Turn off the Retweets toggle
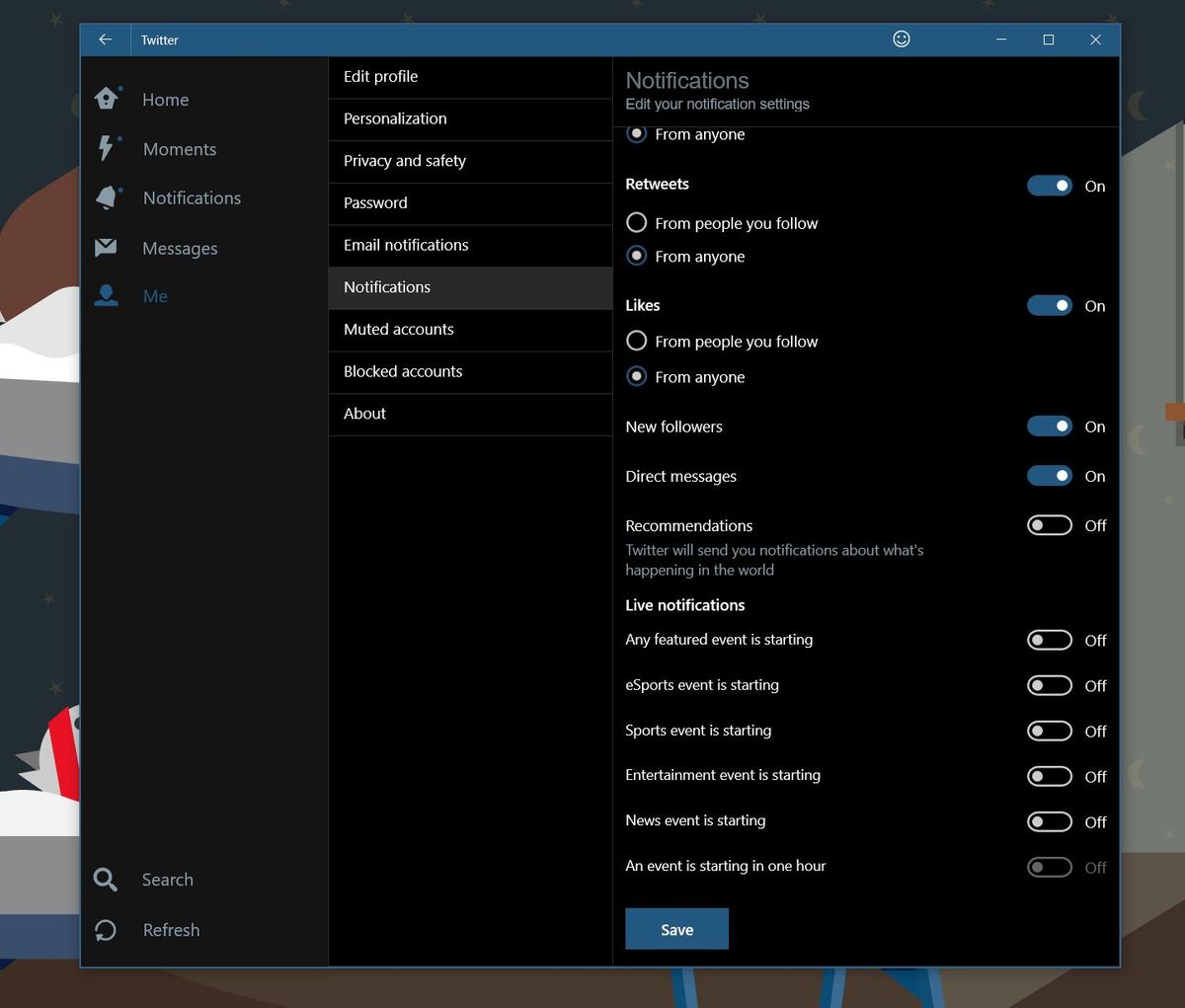The width and height of the screenshot is (1185, 1008). tap(1049, 186)
